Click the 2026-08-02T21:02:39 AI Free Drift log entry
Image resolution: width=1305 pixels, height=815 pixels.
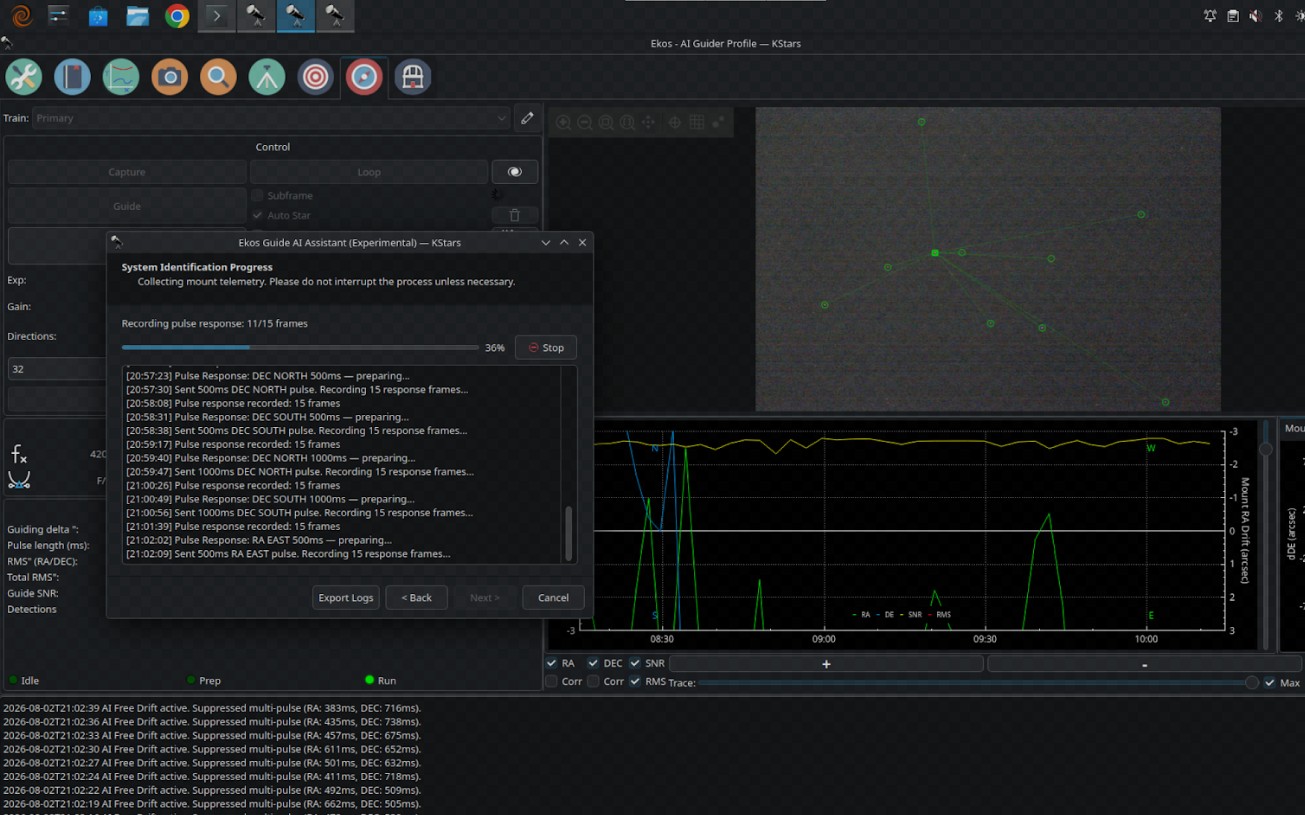(x=212, y=708)
